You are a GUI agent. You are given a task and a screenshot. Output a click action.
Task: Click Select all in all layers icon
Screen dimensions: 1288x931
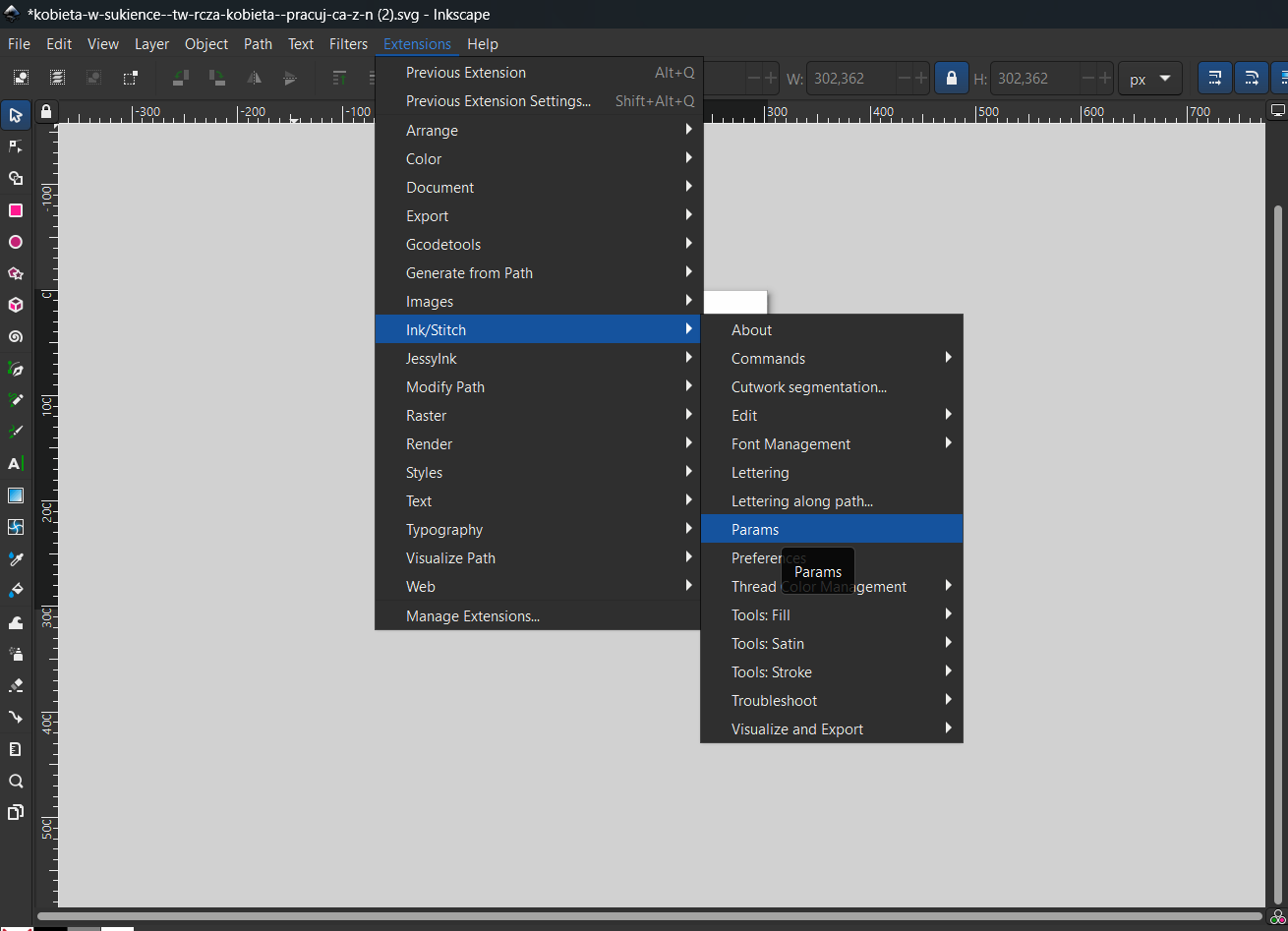(58, 78)
